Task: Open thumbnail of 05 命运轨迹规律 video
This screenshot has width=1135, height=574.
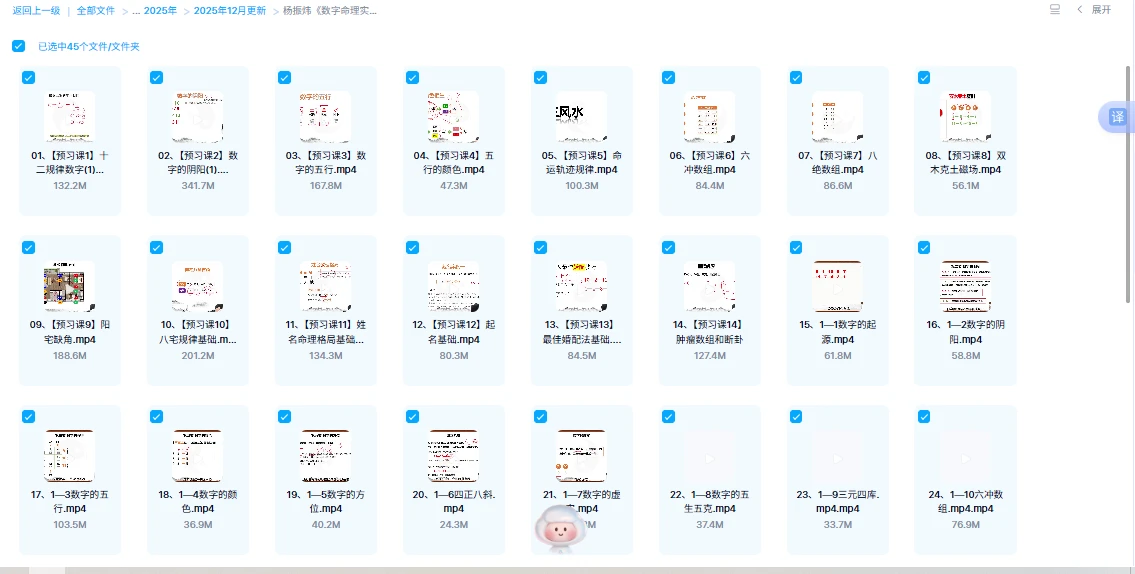Action: pyautogui.click(x=581, y=117)
